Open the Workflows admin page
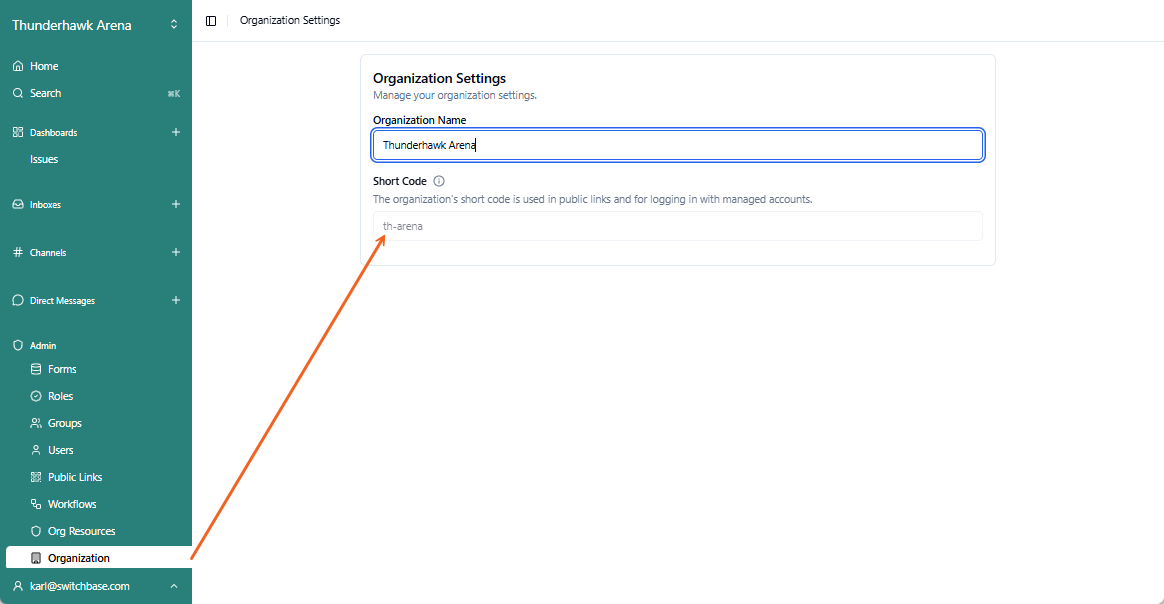 coord(72,504)
